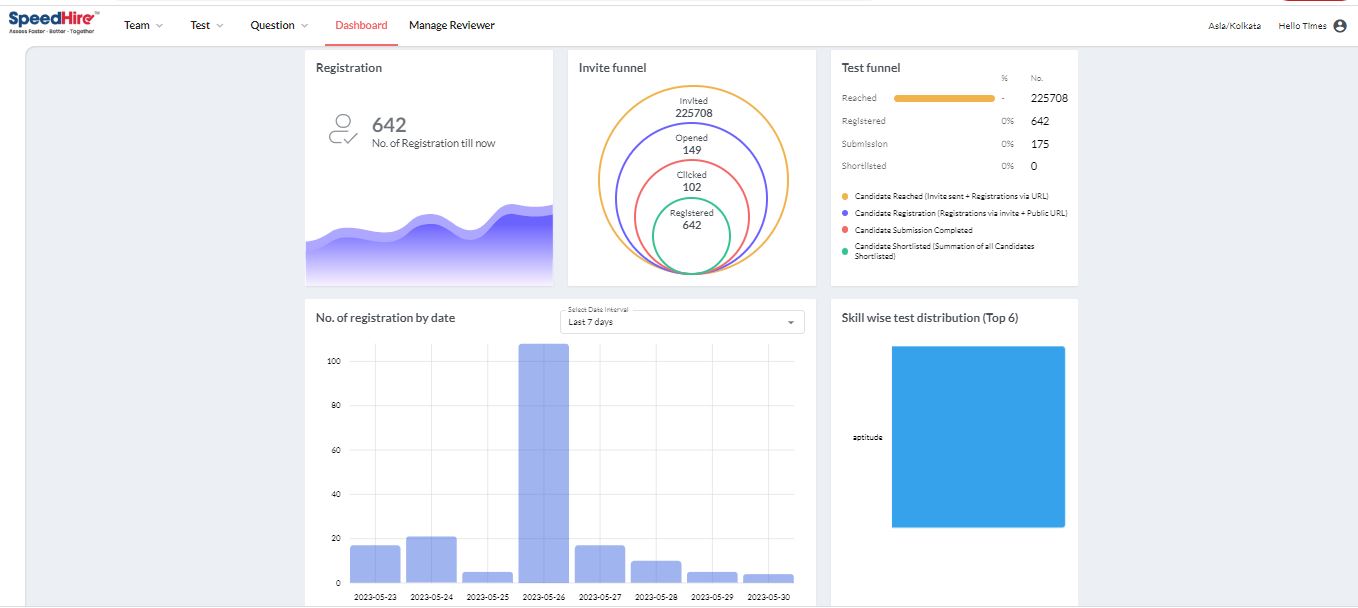
Task: Click the purple Candidate Registration legend dot
Action: coord(845,214)
